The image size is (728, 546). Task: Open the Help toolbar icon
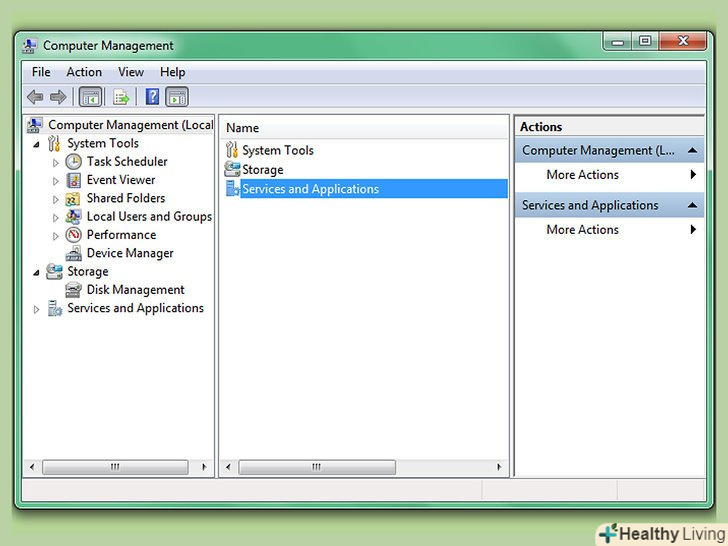coord(152,97)
